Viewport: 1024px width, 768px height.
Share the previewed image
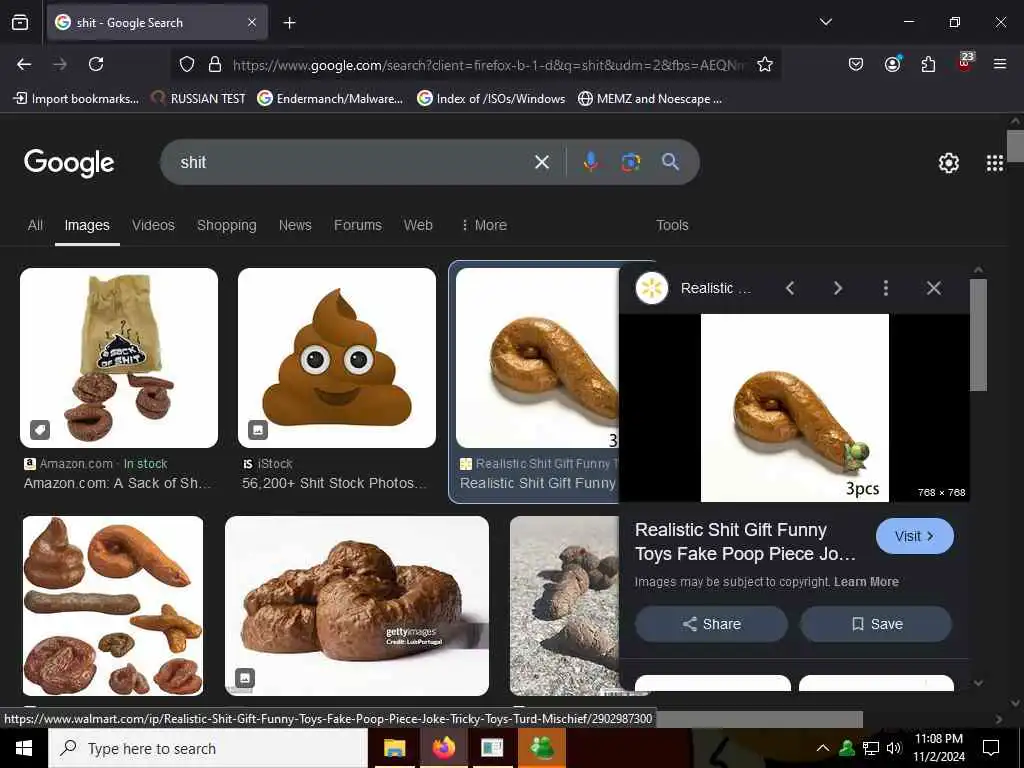click(711, 624)
